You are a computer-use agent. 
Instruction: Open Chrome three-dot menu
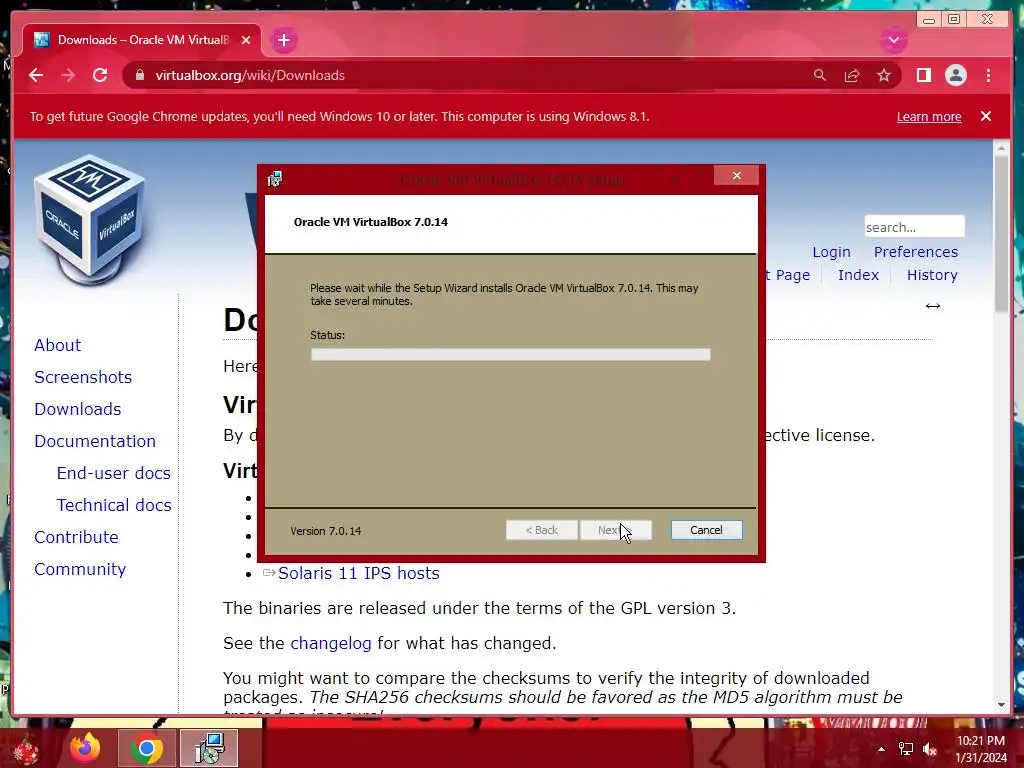(989, 76)
